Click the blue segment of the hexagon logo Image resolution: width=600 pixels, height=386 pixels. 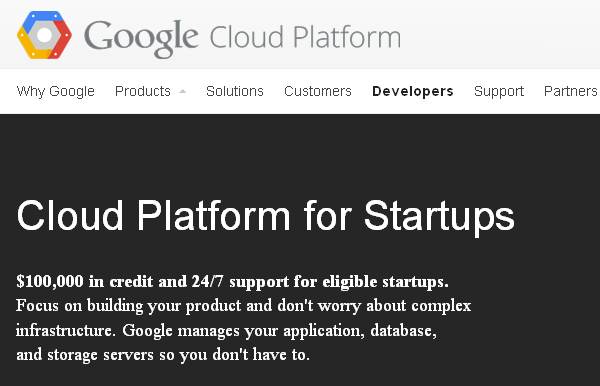click(x=38, y=20)
